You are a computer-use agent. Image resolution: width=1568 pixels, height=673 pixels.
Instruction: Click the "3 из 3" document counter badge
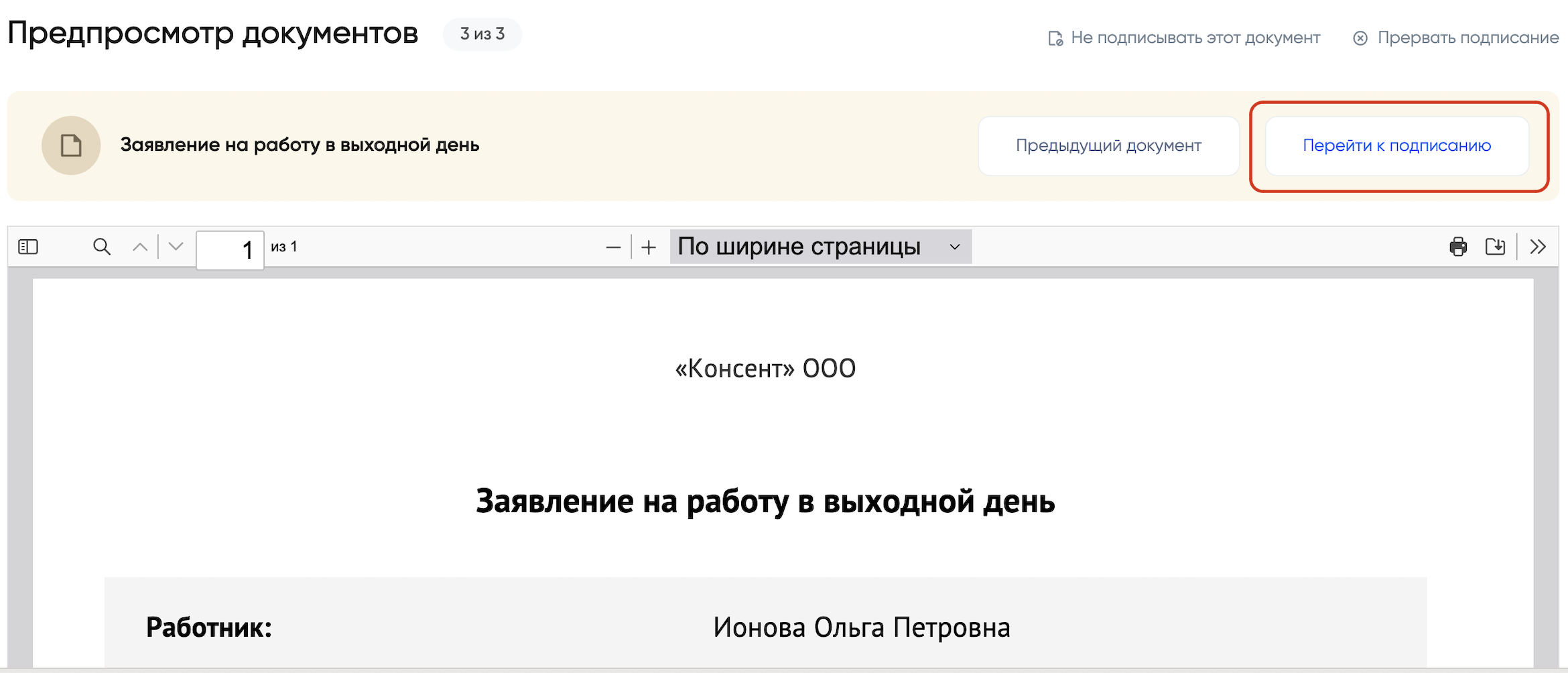482,34
